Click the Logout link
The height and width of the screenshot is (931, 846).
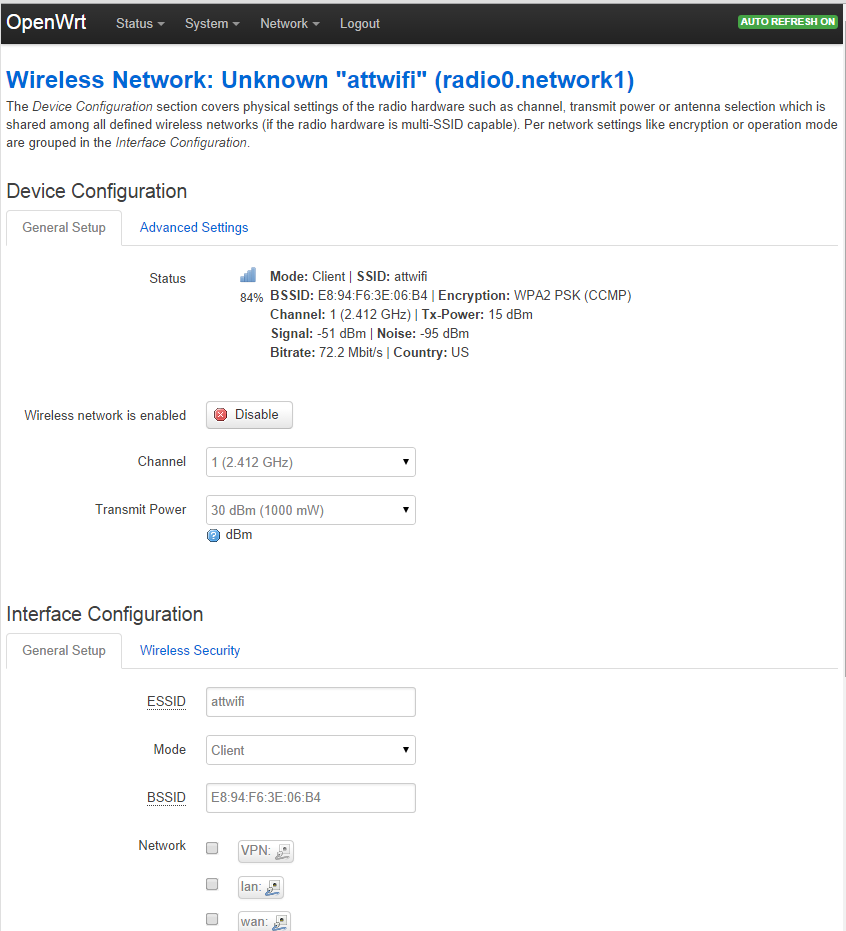pos(360,24)
